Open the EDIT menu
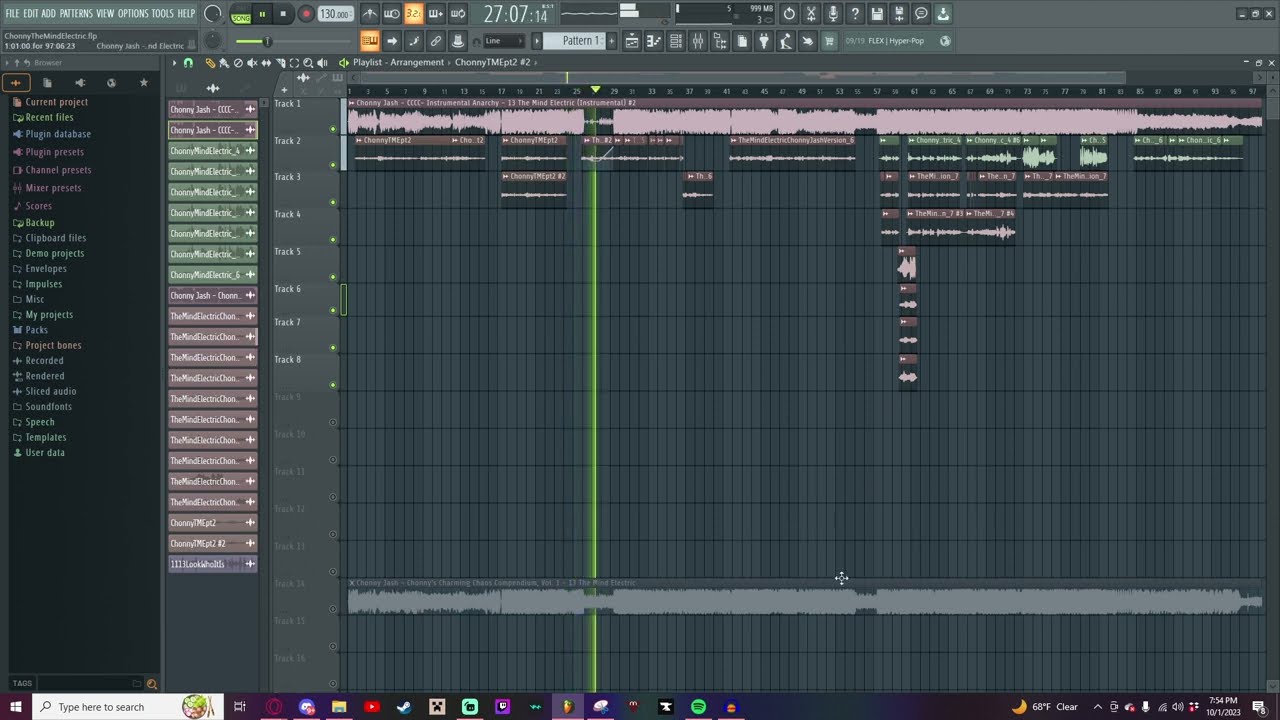 pyautogui.click(x=31, y=14)
